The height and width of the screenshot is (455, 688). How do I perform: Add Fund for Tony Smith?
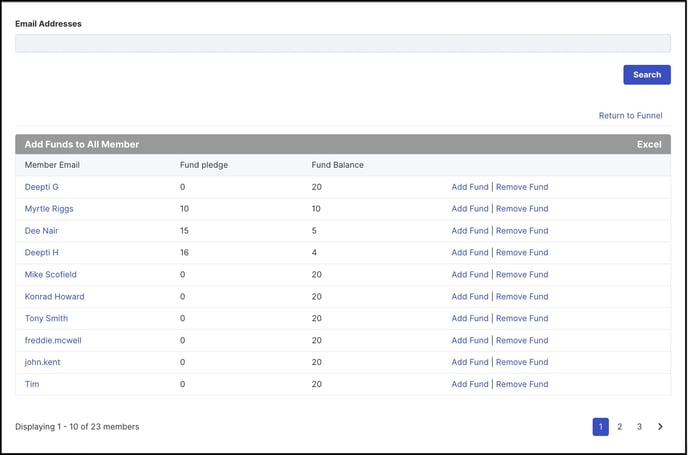[x=469, y=318]
